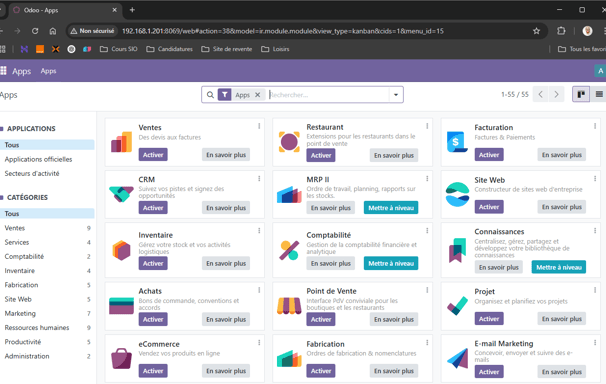The width and height of the screenshot is (606, 384).
Task: Click the Facturation app icon
Action: (457, 142)
